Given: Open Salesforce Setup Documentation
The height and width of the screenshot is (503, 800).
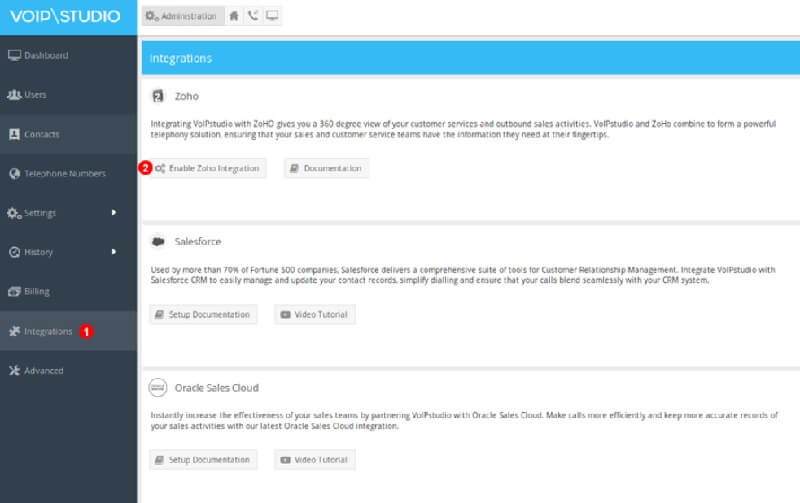Looking at the screenshot, I should pos(203,314).
